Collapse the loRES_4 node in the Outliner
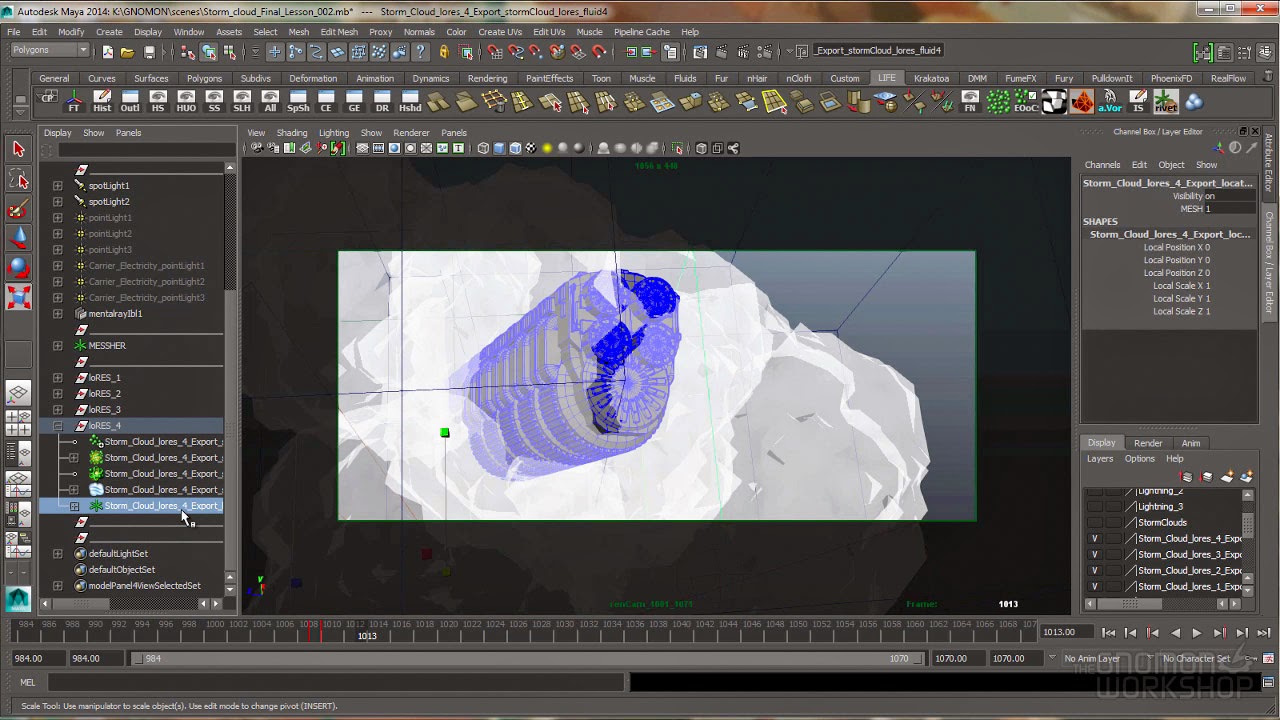Screen dimensions: 1280x720 coord(57,425)
